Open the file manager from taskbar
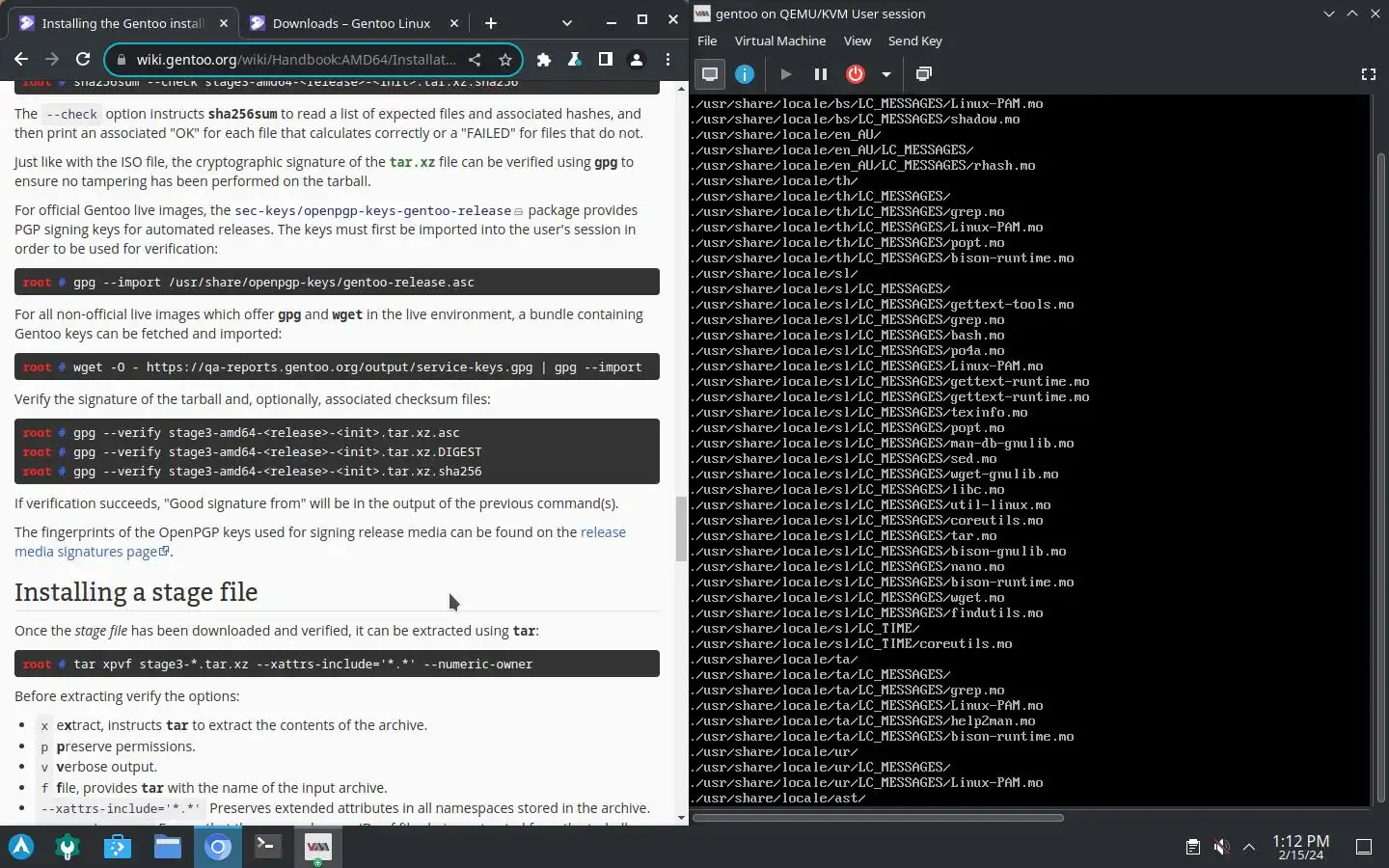Screen dimensions: 1389x868 click(168, 847)
